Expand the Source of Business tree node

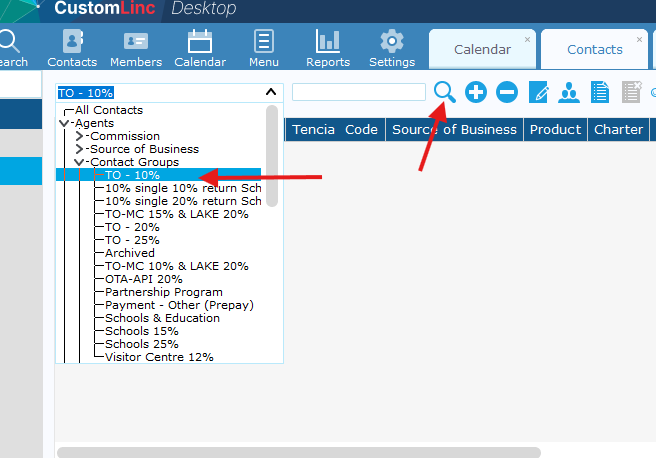pos(79,149)
